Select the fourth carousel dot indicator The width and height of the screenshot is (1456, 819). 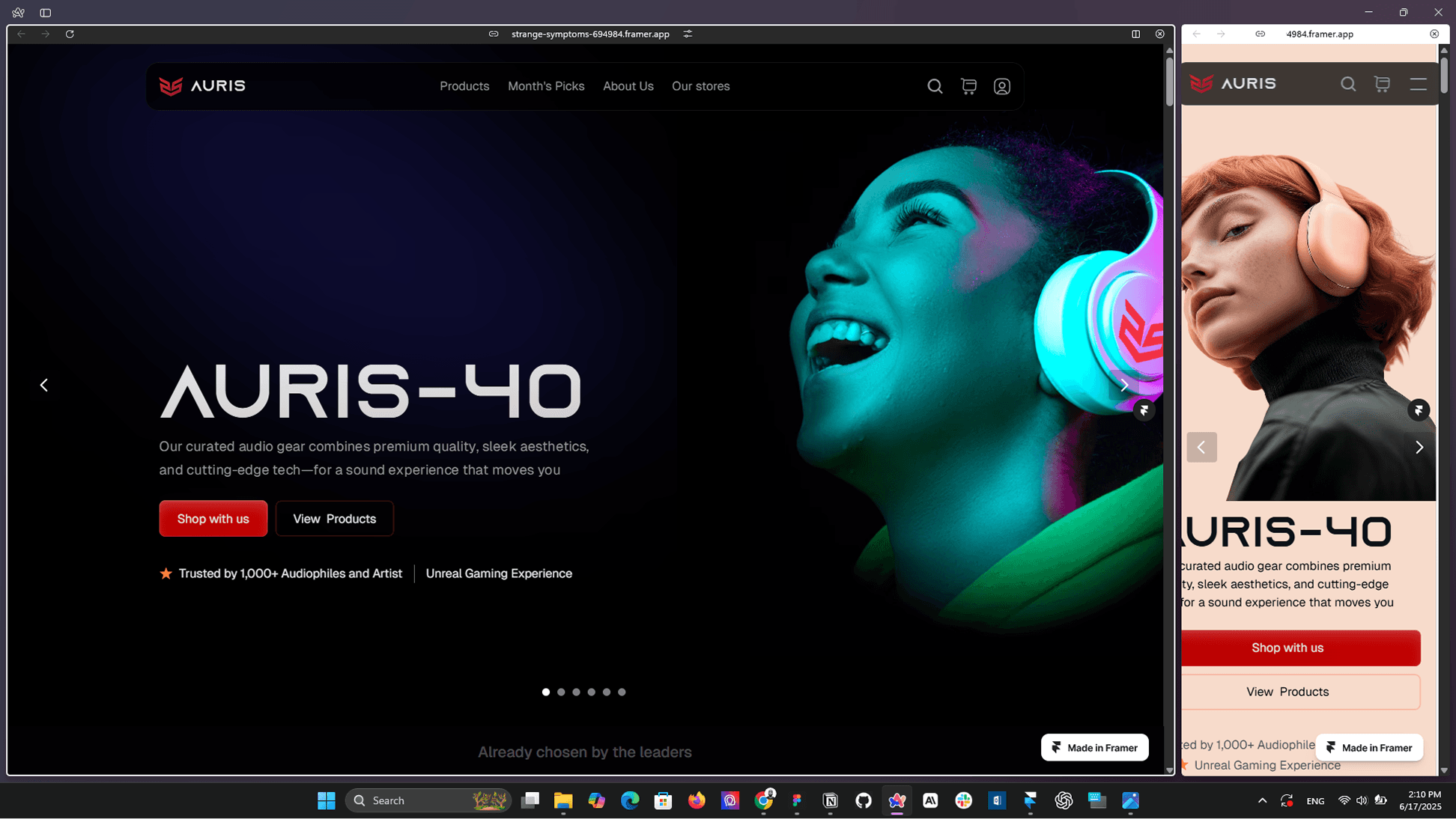592,692
